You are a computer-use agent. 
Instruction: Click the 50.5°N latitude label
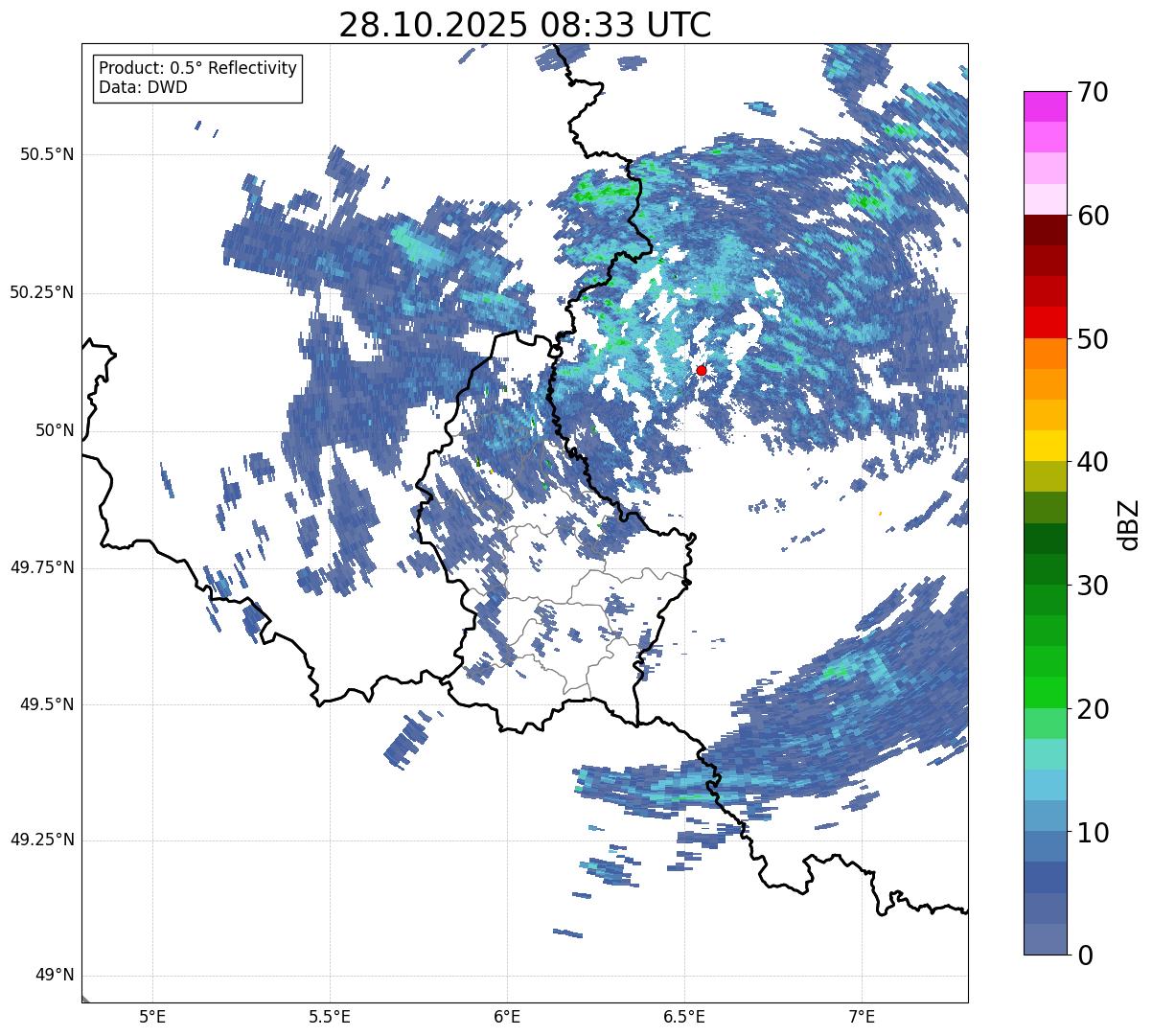pyautogui.click(x=47, y=155)
